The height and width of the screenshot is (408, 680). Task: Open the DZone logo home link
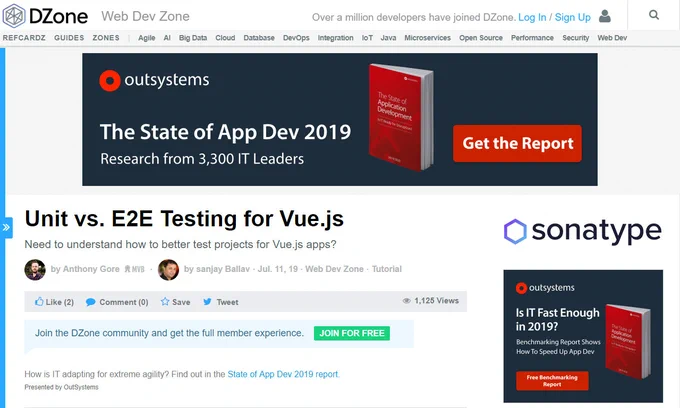point(45,16)
